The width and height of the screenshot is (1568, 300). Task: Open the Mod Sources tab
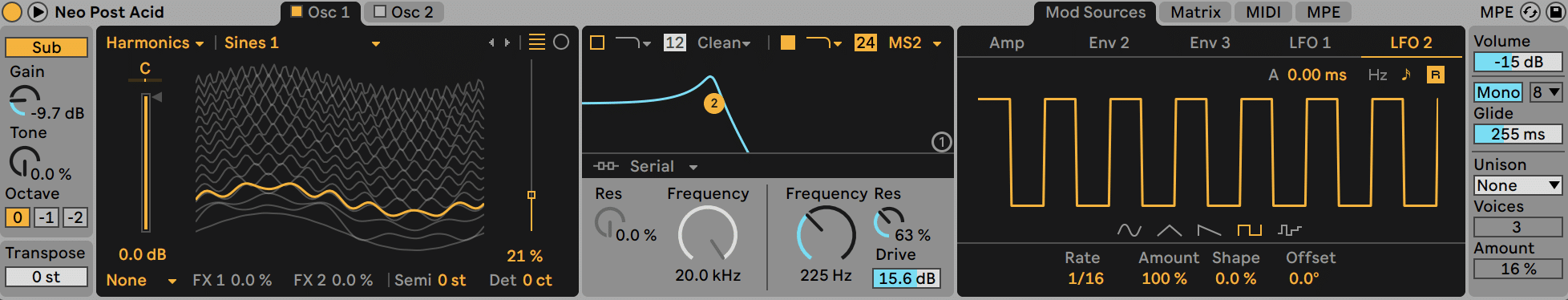pyautogui.click(x=1095, y=12)
